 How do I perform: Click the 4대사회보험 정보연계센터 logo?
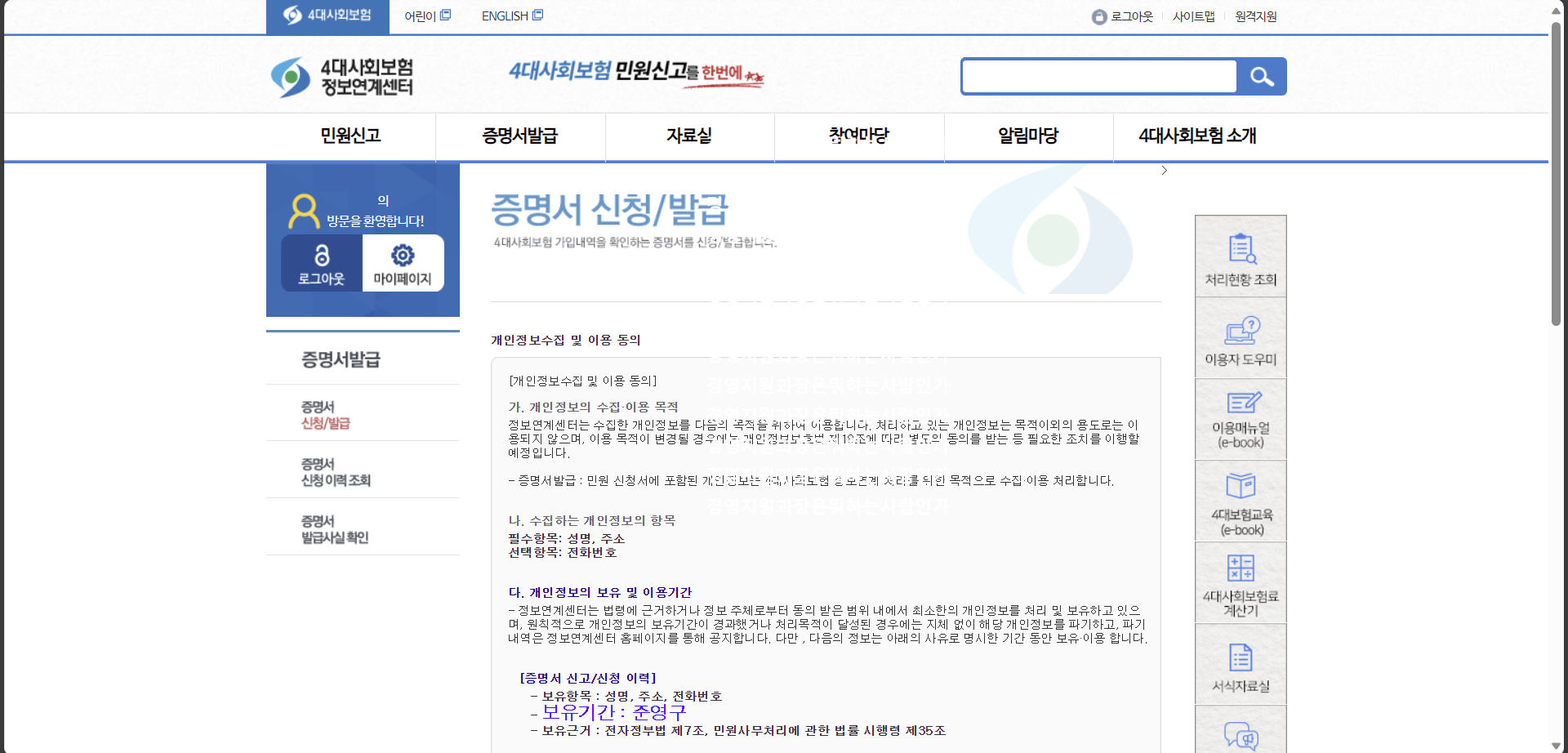point(340,78)
